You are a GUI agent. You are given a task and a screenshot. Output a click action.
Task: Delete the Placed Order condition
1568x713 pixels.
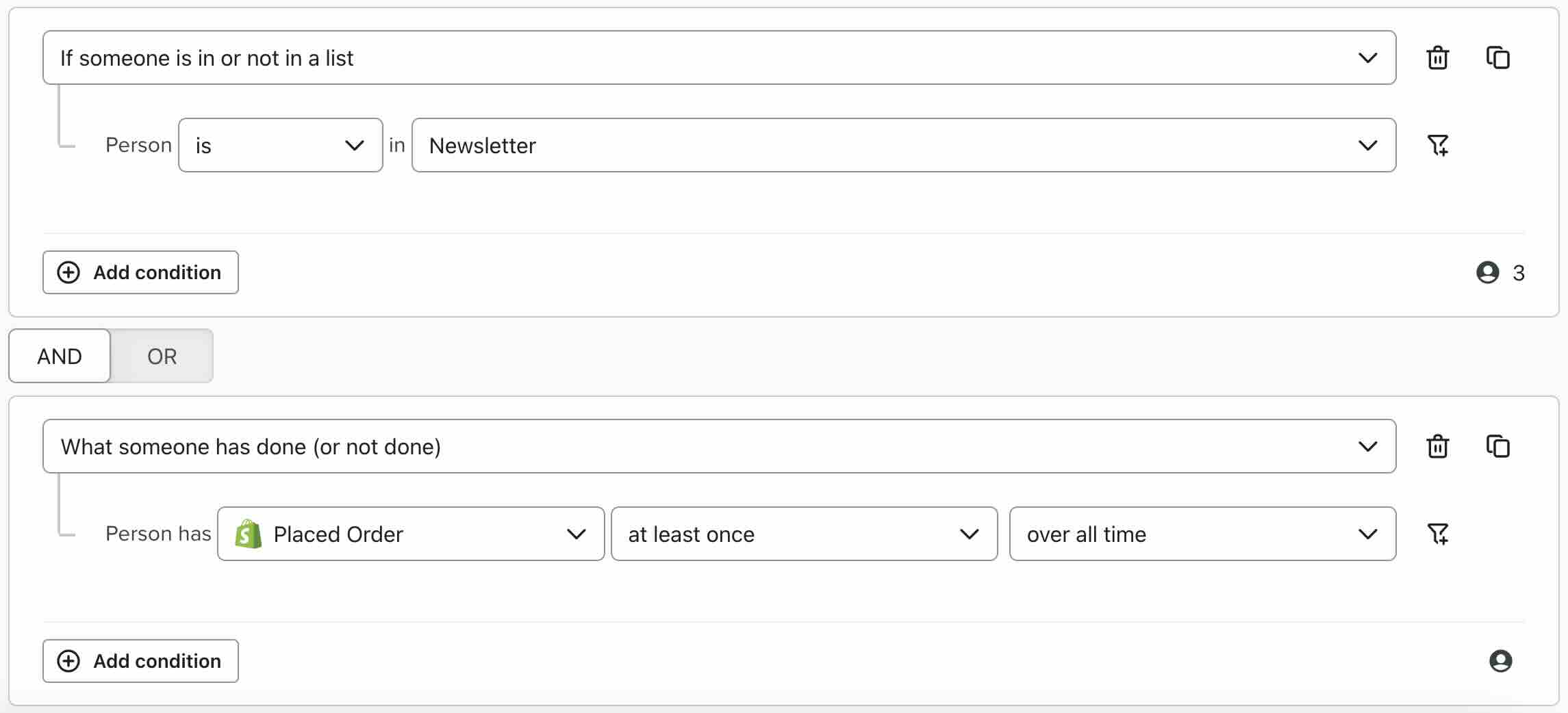[1438, 446]
